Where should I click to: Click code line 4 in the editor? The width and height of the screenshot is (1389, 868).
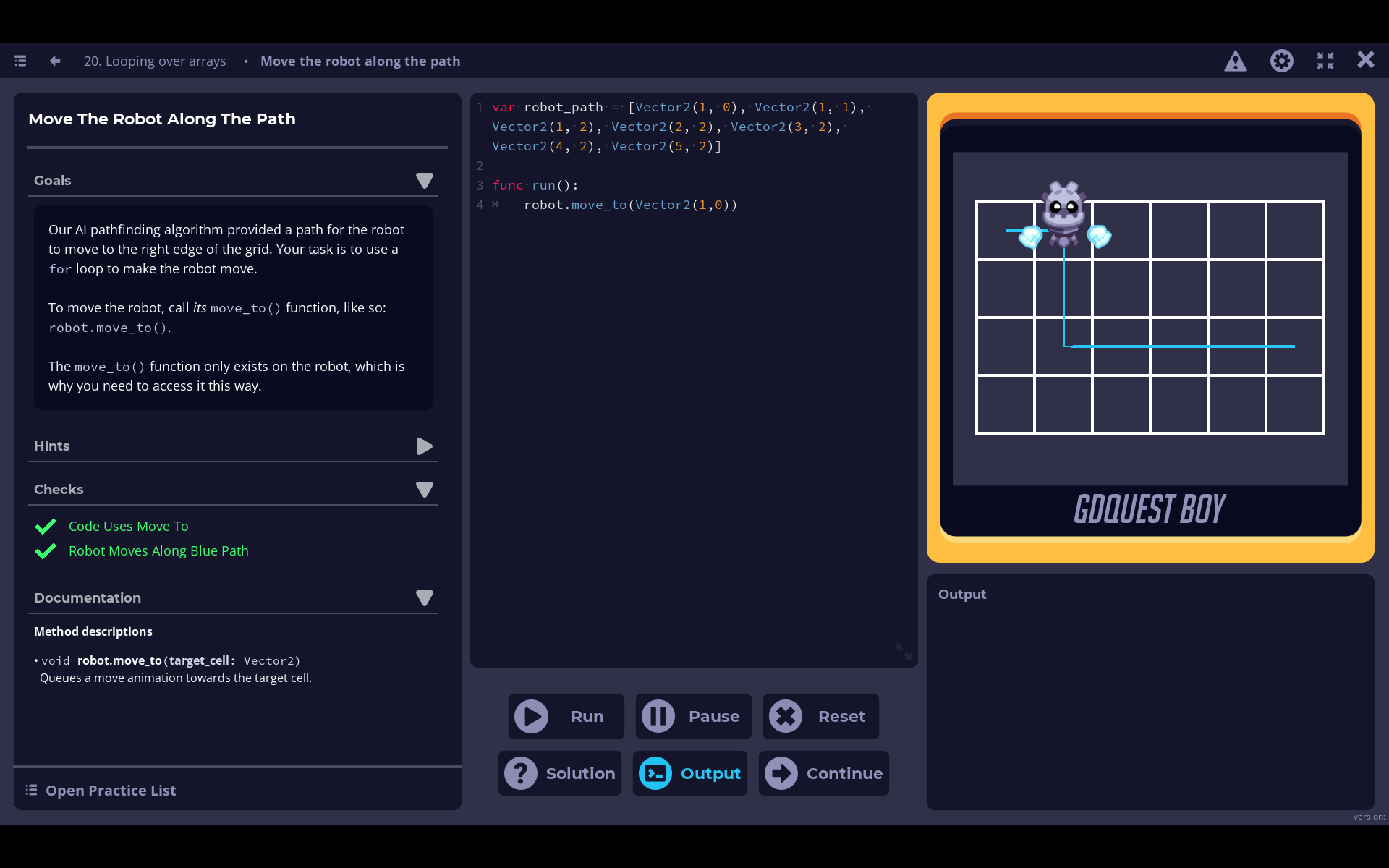pos(629,205)
